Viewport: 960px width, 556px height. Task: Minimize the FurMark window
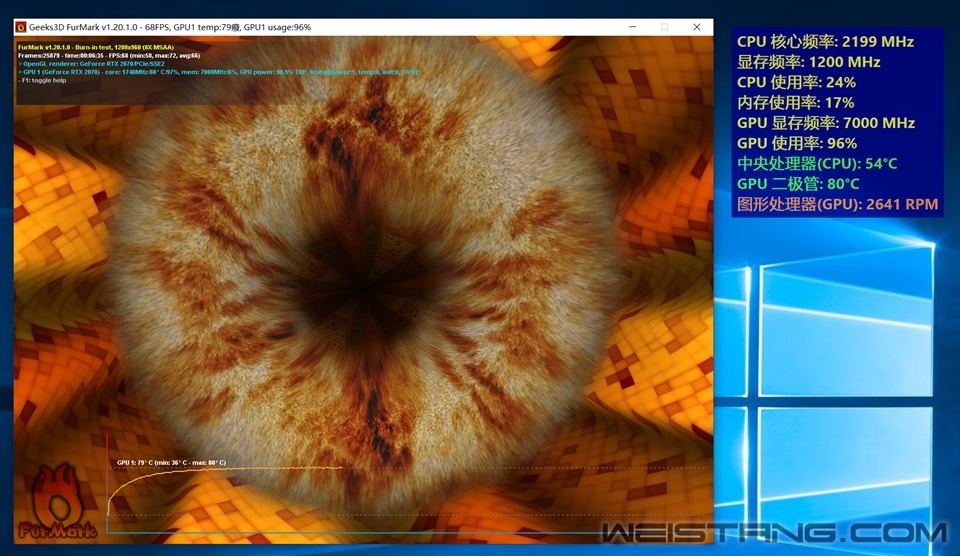631,27
